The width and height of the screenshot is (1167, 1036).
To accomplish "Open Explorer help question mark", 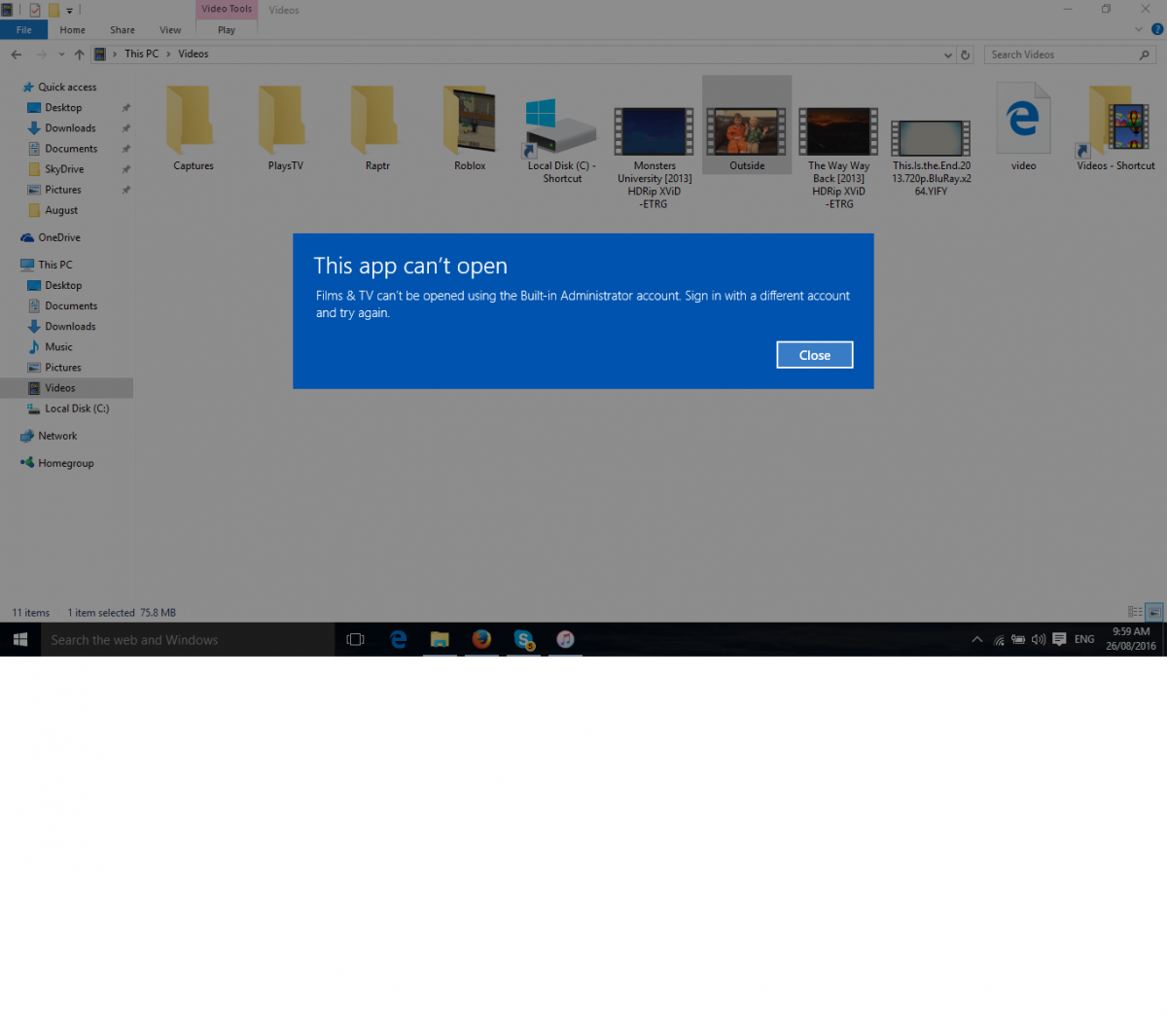I will [1157, 30].
